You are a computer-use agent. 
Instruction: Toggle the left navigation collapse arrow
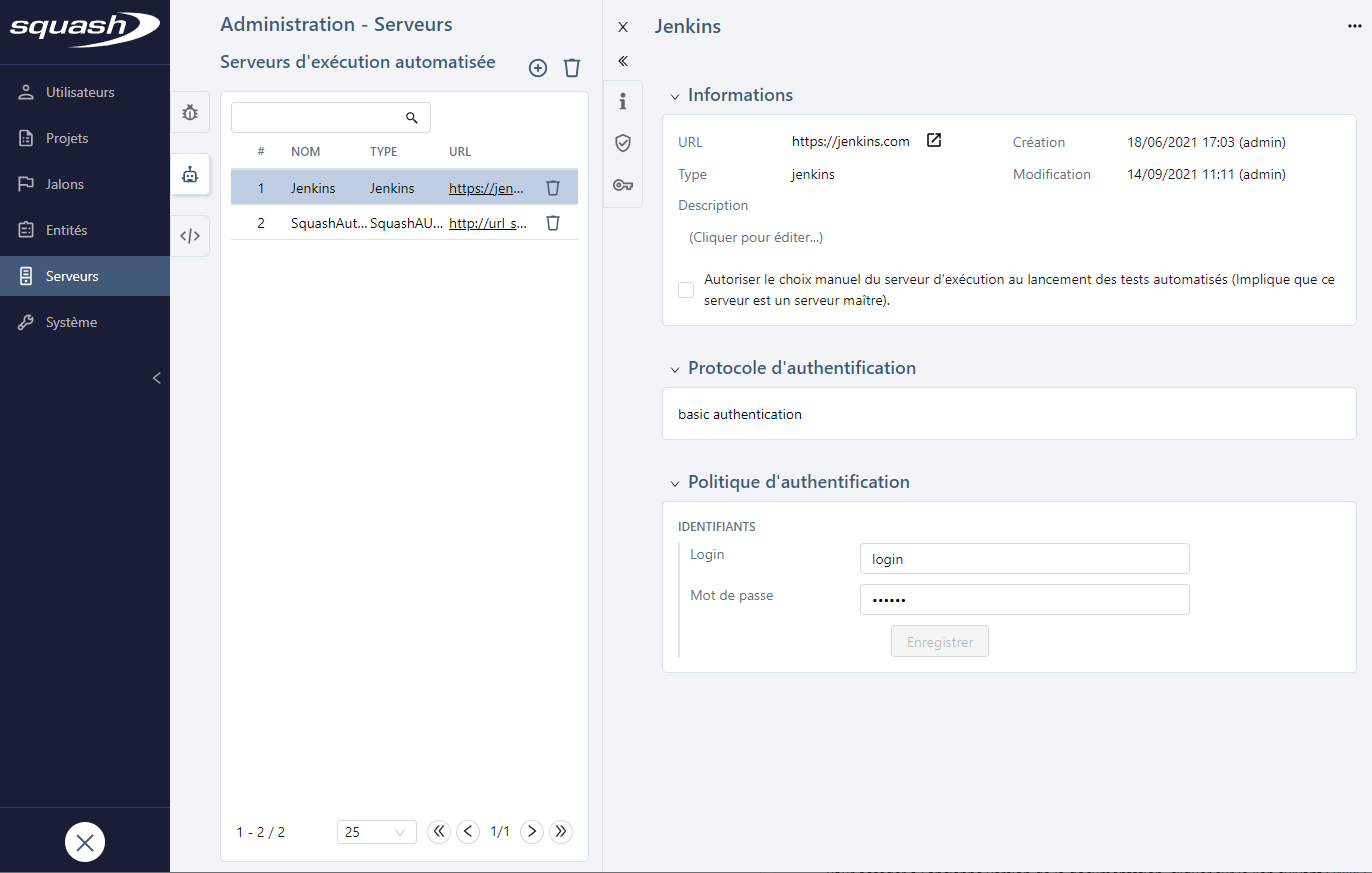156,378
